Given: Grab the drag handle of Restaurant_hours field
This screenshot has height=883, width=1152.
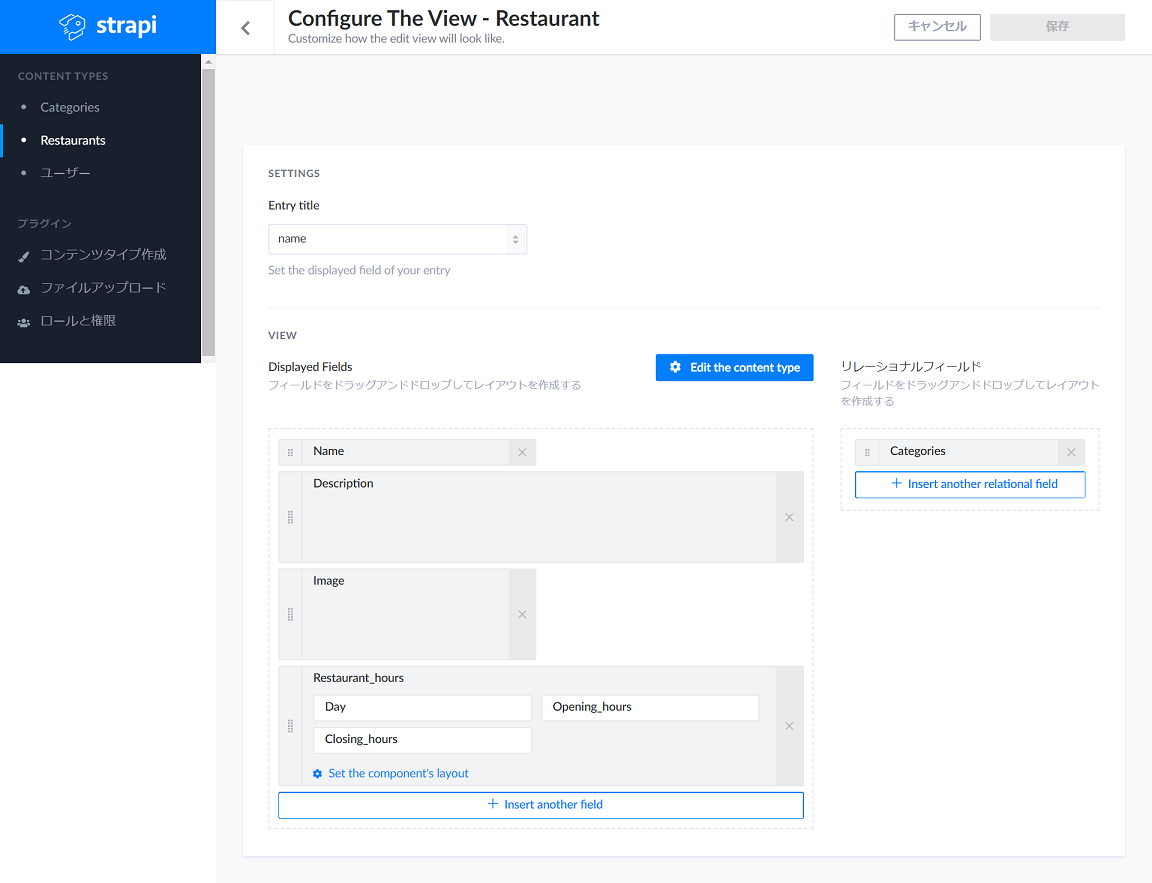Looking at the screenshot, I should (x=290, y=726).
